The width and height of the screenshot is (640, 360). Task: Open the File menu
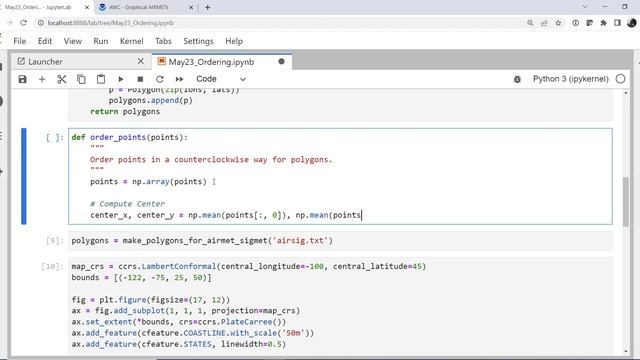[20, 41]
